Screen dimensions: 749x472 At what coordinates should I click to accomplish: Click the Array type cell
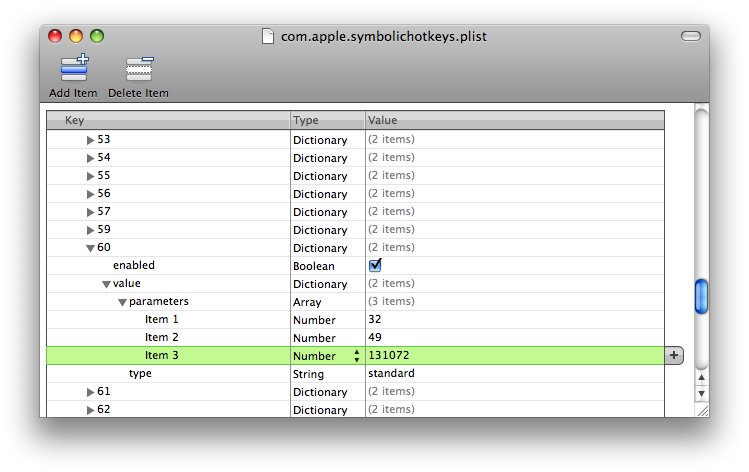pos(307,302)
